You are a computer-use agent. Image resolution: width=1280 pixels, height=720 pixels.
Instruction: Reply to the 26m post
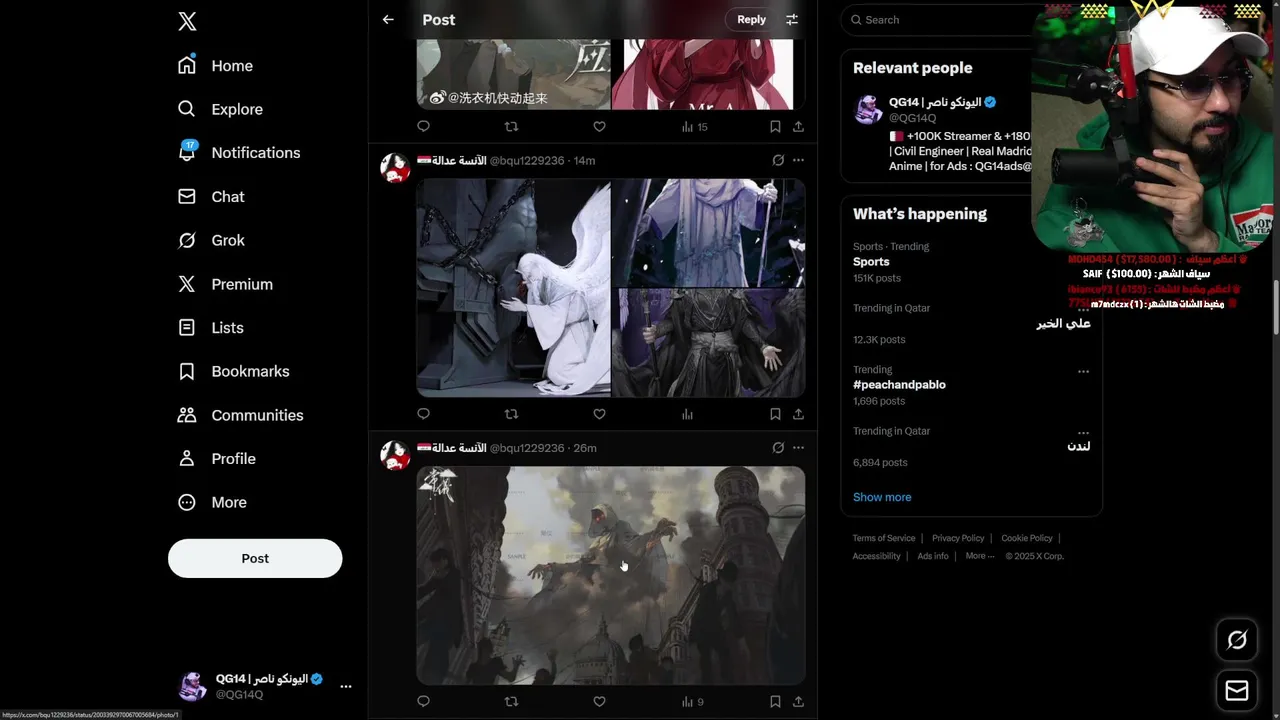tap(423, 702)
